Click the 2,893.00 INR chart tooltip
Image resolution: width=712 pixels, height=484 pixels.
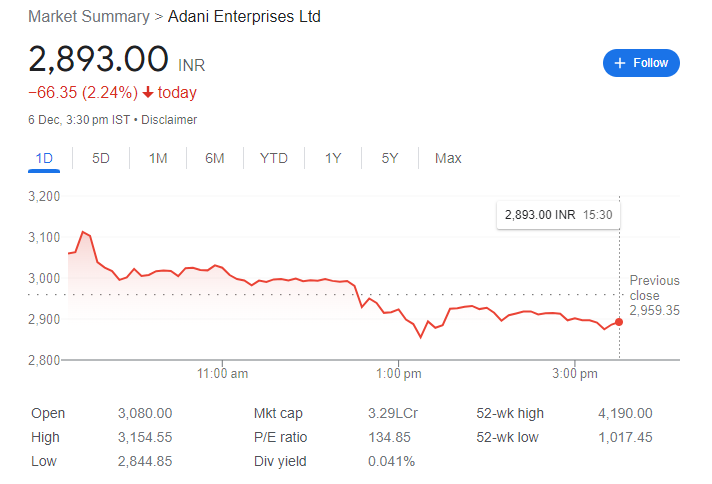tap(558, 215)
